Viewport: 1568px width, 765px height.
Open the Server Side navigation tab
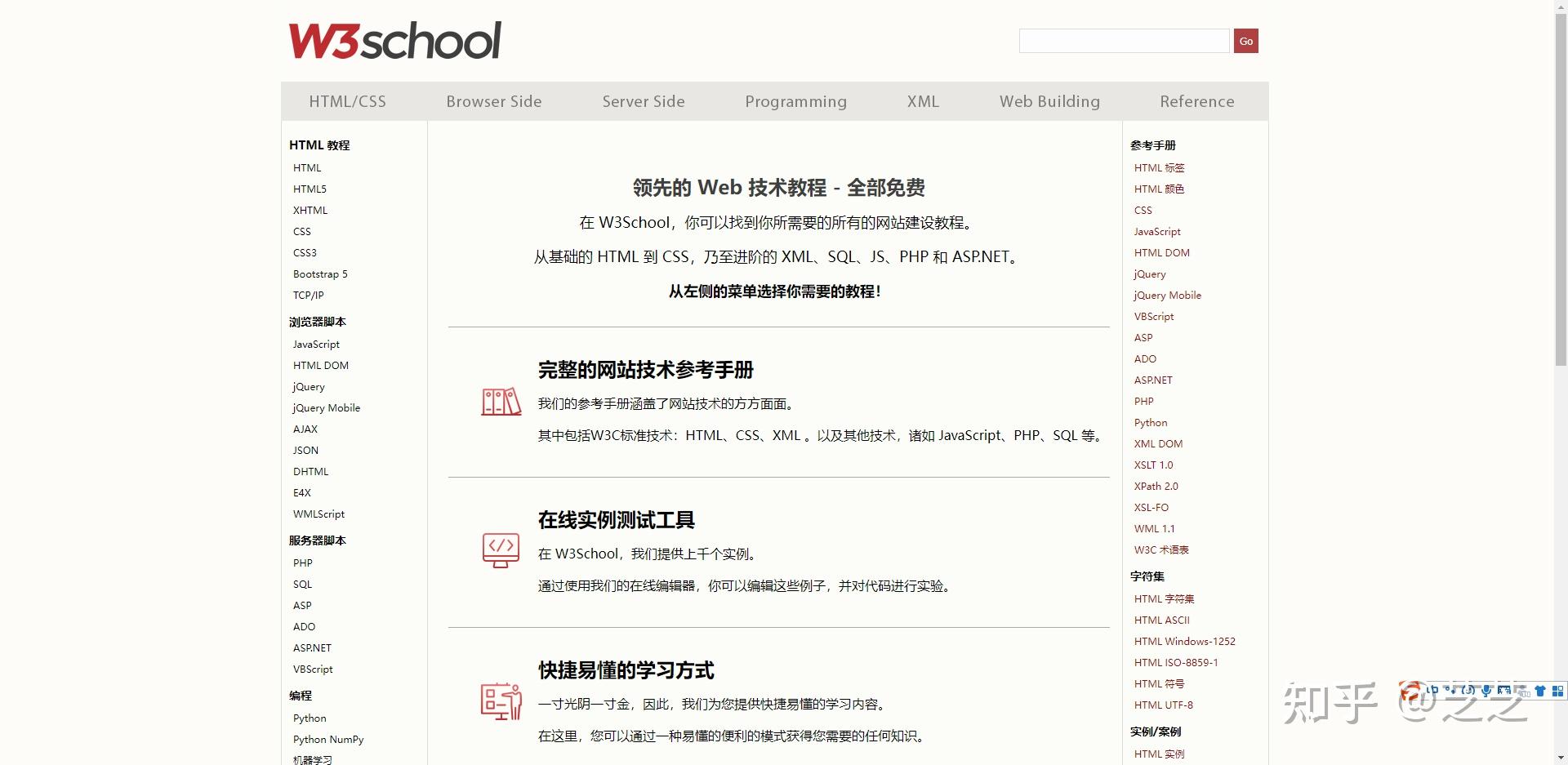pyautogui.click(x=644, y=101)
